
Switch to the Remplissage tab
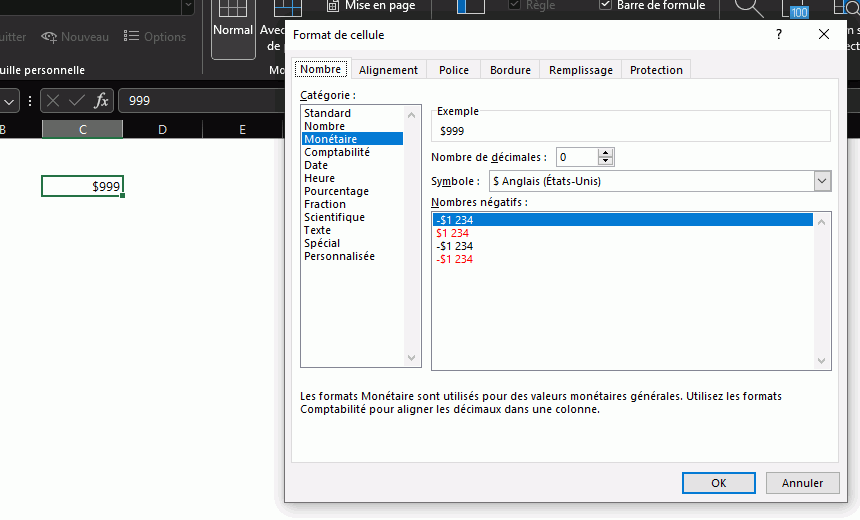coord(580,70)
